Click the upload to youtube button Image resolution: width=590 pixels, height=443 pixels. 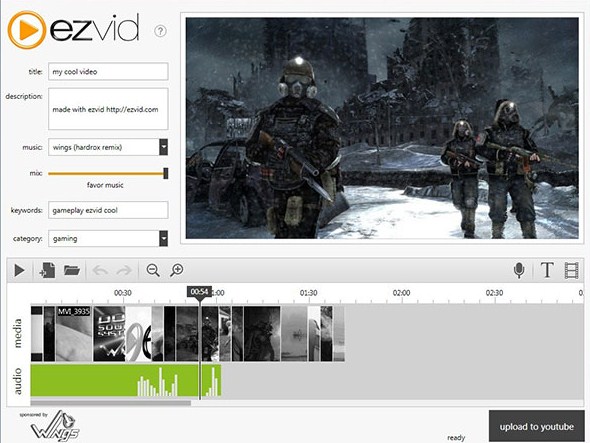coord(537,426)
